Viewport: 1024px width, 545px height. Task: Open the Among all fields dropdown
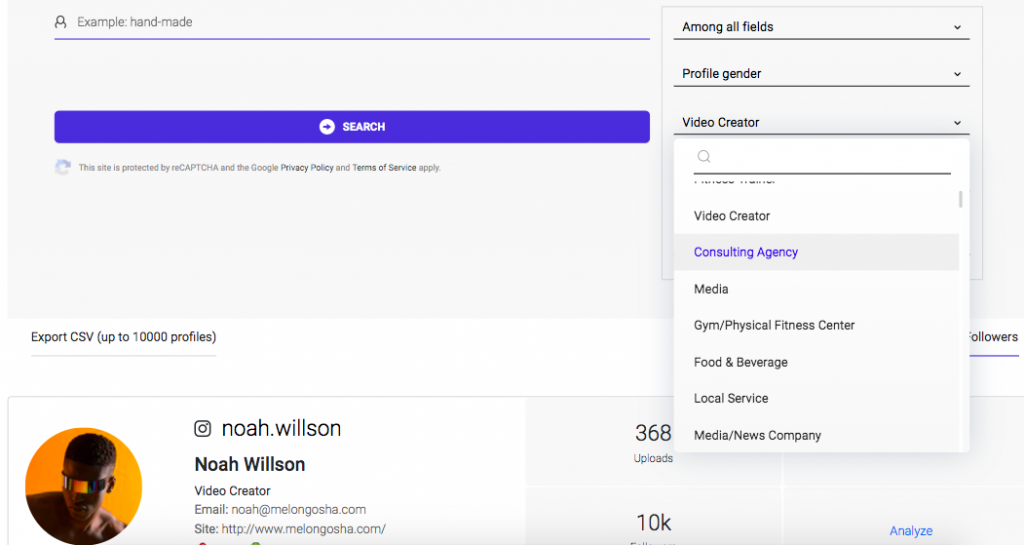[821, 27]
